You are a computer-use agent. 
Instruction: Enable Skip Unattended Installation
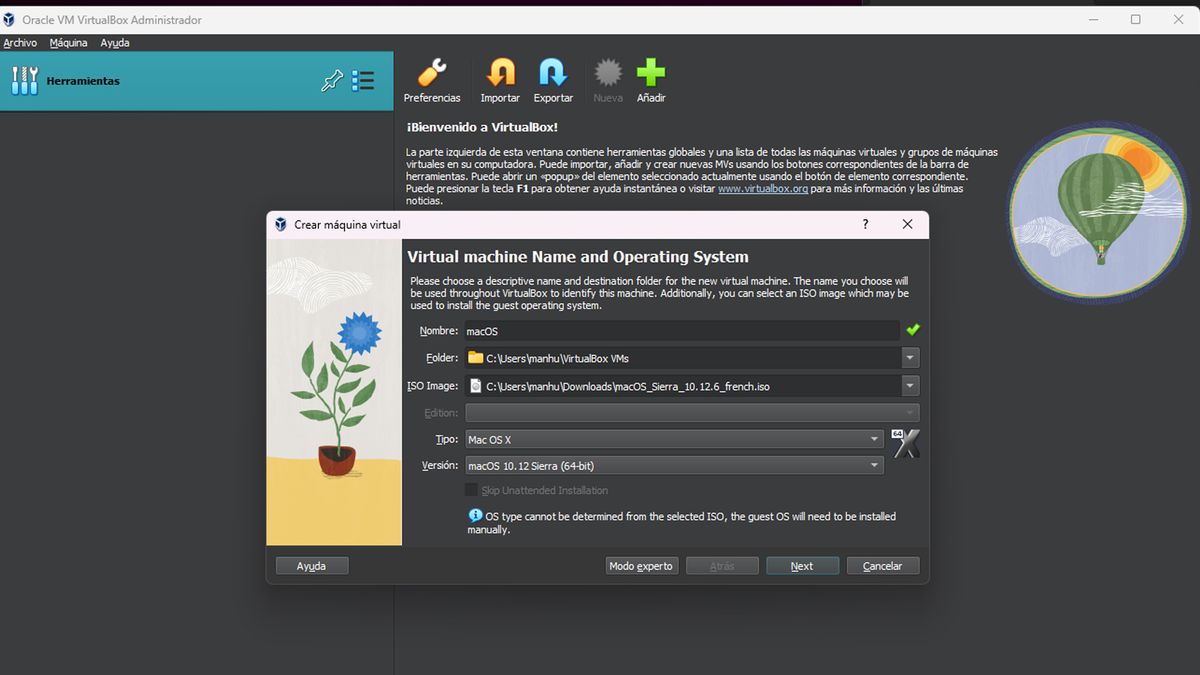pos(471,490)
